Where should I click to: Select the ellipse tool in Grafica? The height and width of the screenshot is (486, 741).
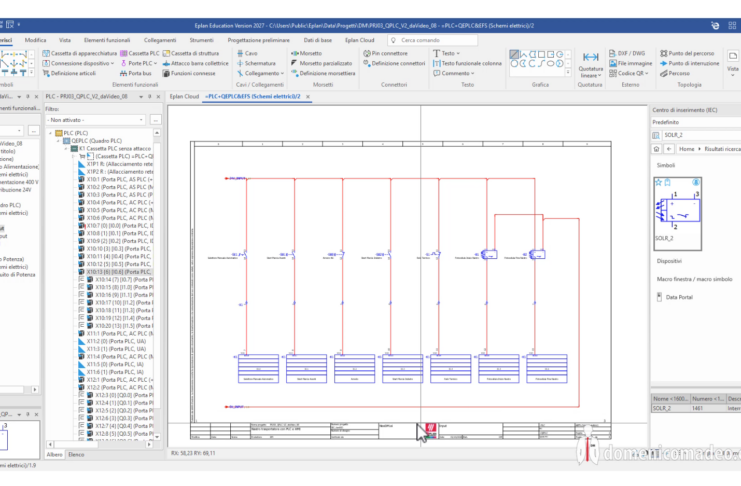coord(551,63)
